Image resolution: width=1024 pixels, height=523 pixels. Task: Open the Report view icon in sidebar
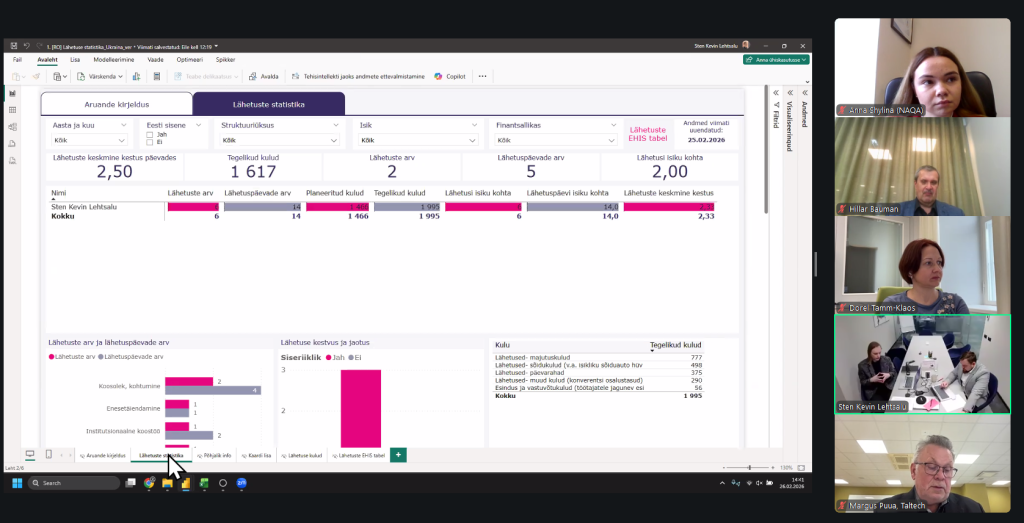pyautogui.click(x=12, y=93)
